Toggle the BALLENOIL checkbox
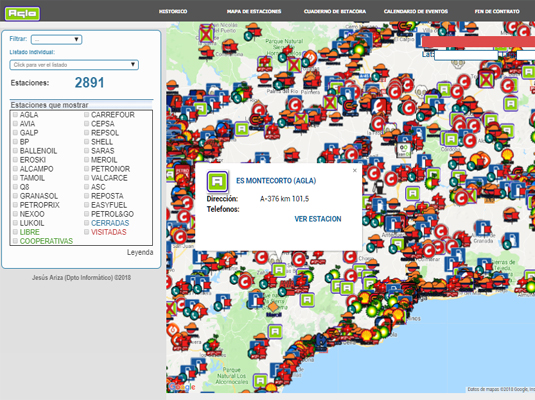Image resolution: width=535 pixels, height=400 pixels. (15, 151)
